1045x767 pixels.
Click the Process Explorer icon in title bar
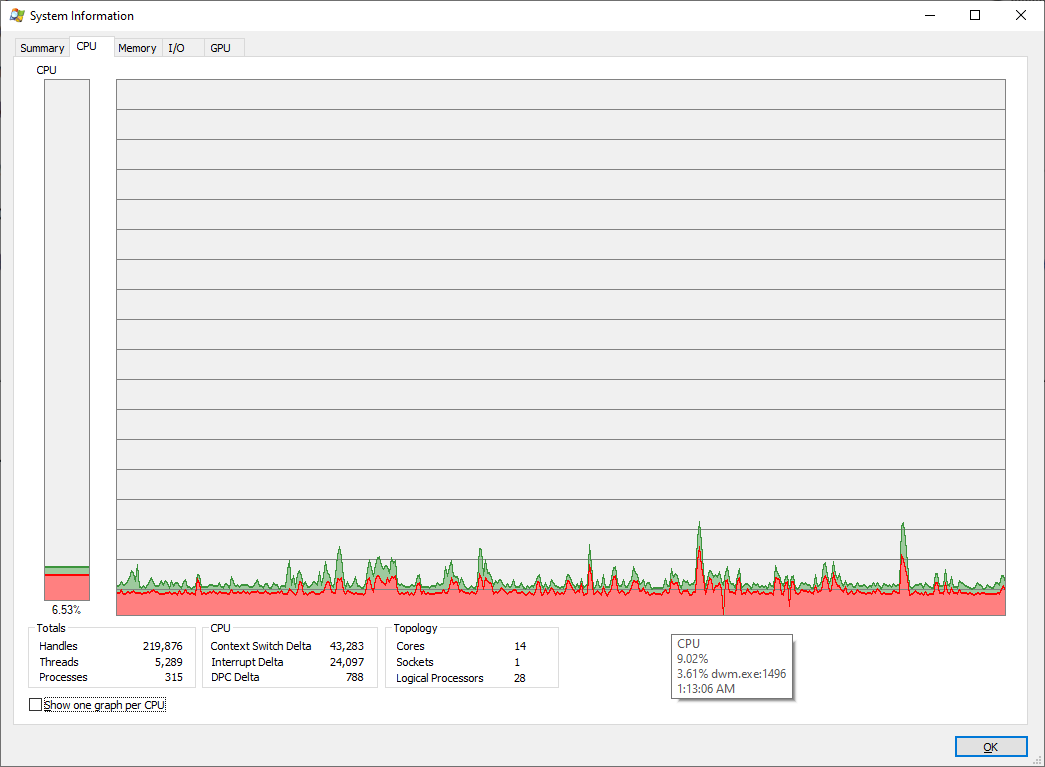point(18,15)
